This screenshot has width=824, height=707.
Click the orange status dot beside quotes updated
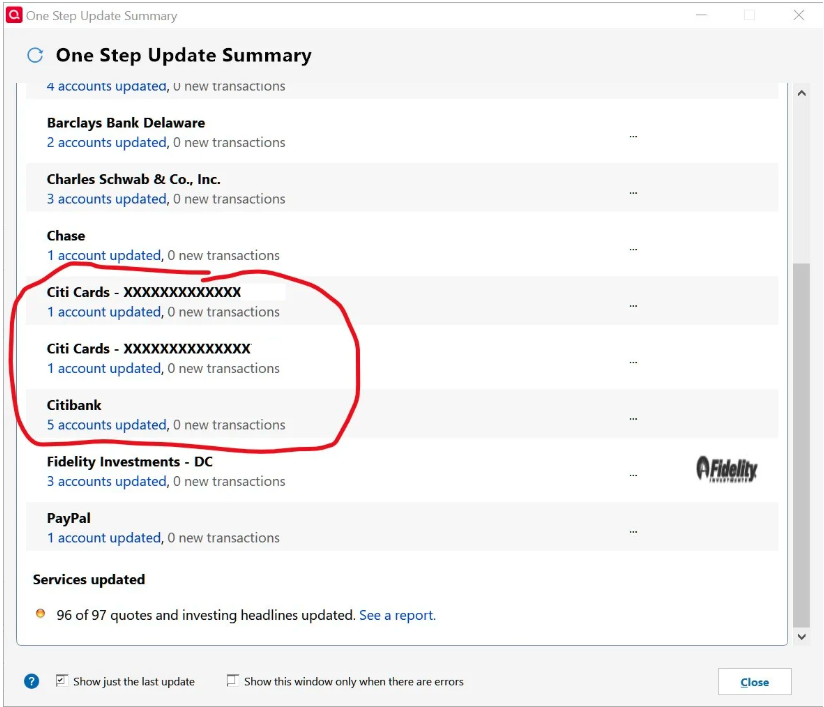click(x=40, y=613)
